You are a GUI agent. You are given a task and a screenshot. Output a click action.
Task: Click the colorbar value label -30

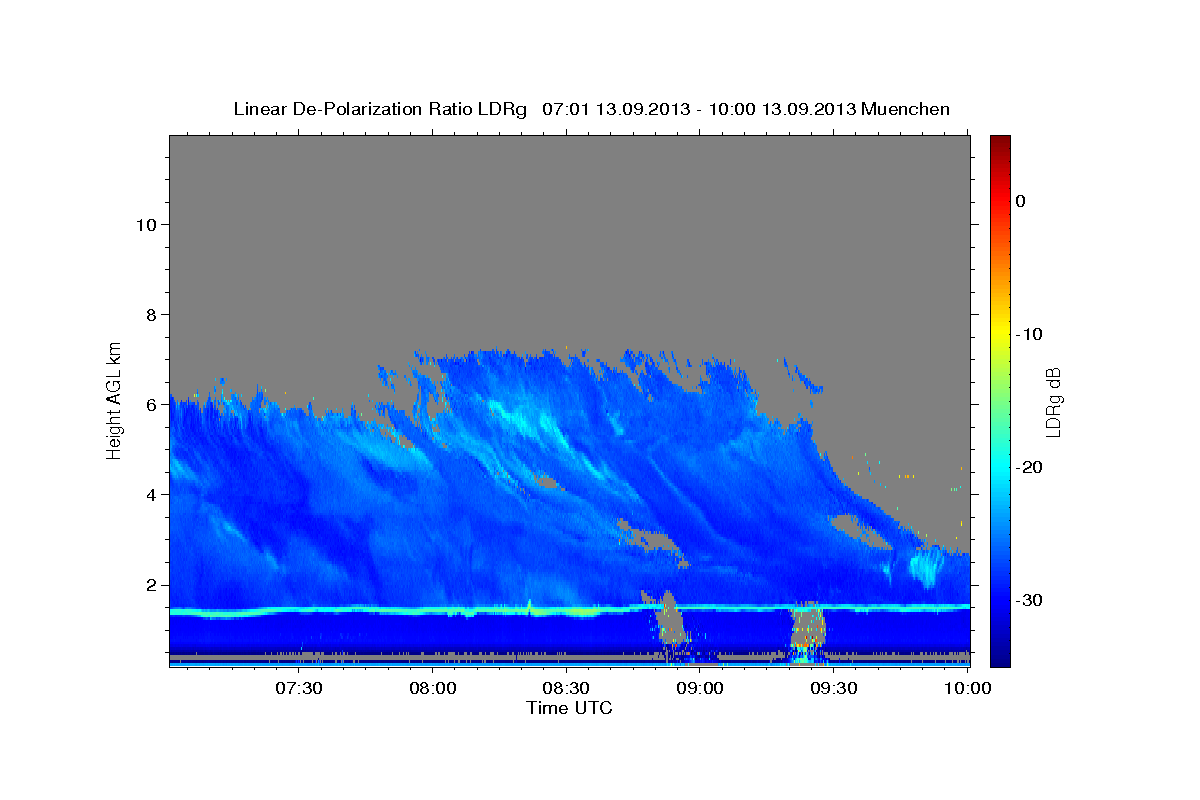coord(1030,600)
